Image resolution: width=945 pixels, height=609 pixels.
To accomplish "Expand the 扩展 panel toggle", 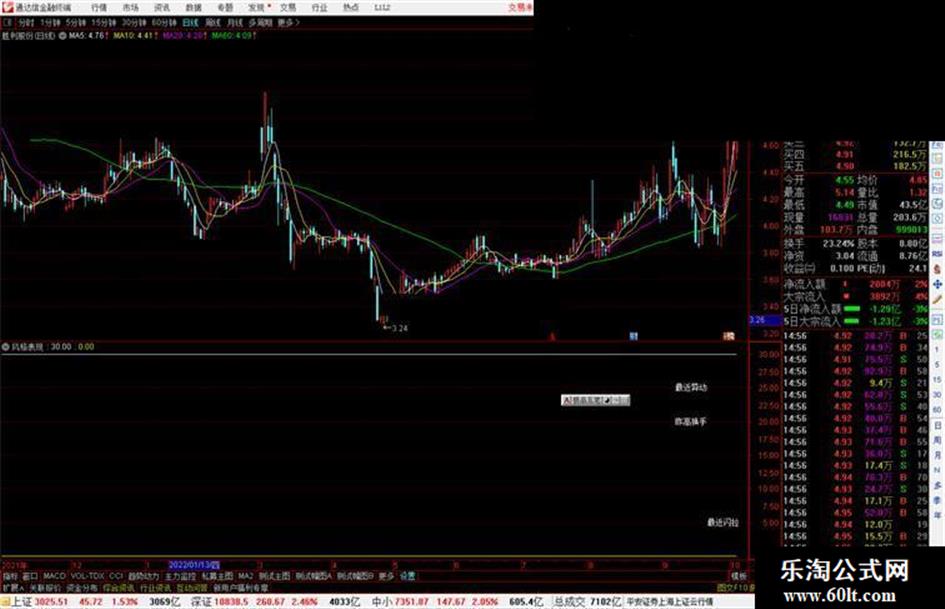I will point(13,587).
